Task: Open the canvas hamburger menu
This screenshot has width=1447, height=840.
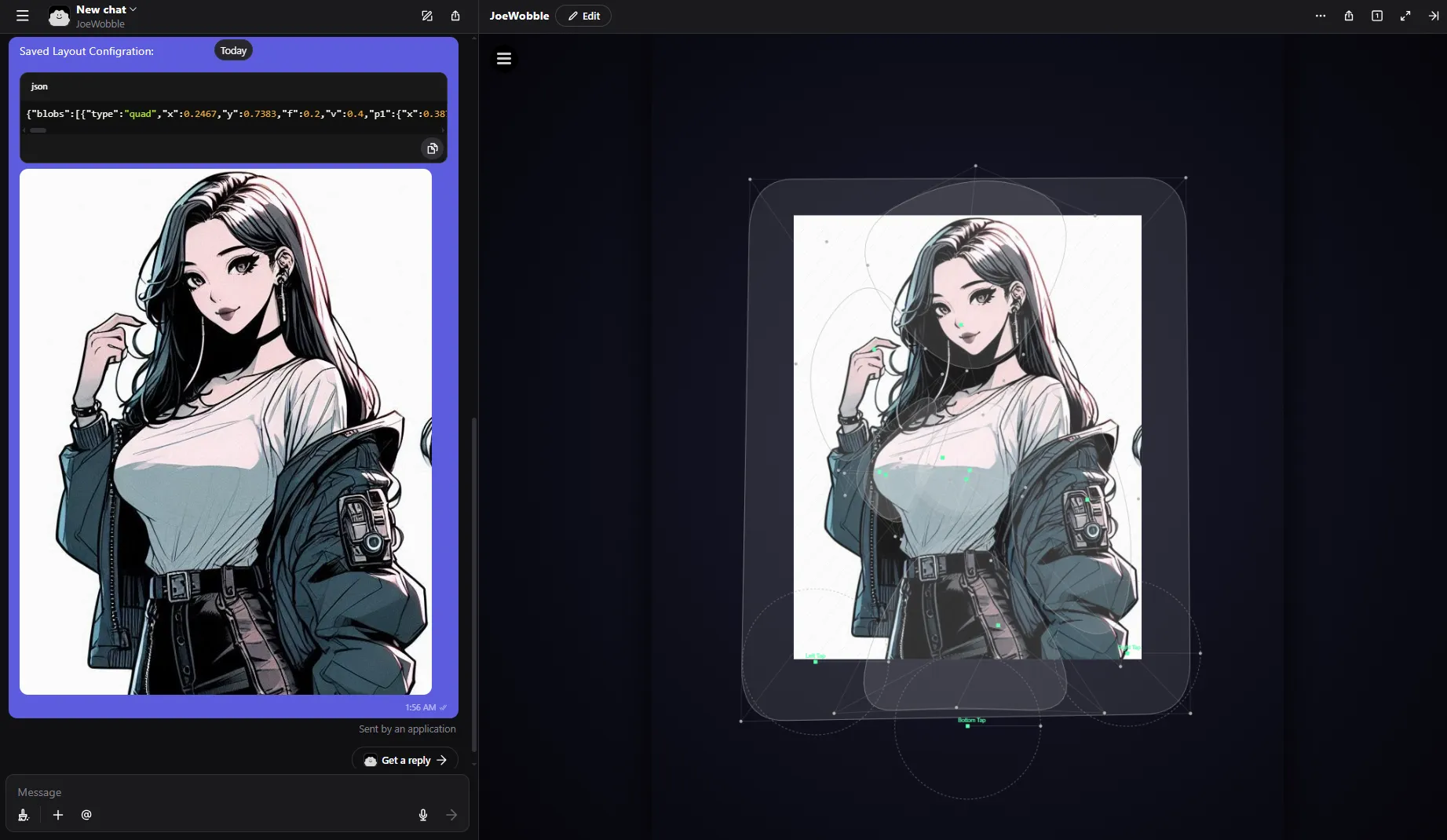Action: 504,59
